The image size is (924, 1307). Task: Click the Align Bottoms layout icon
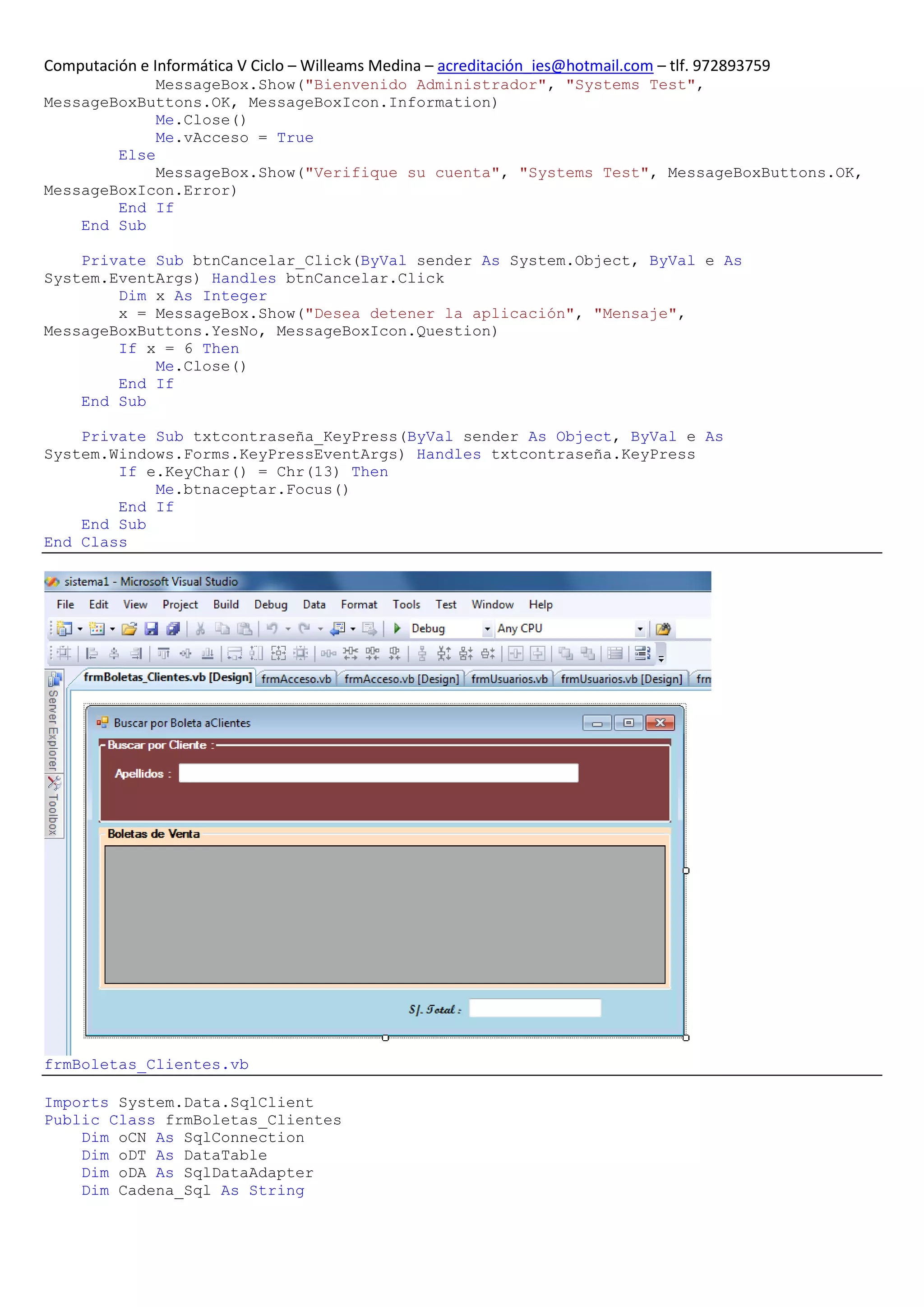point(208,653)
